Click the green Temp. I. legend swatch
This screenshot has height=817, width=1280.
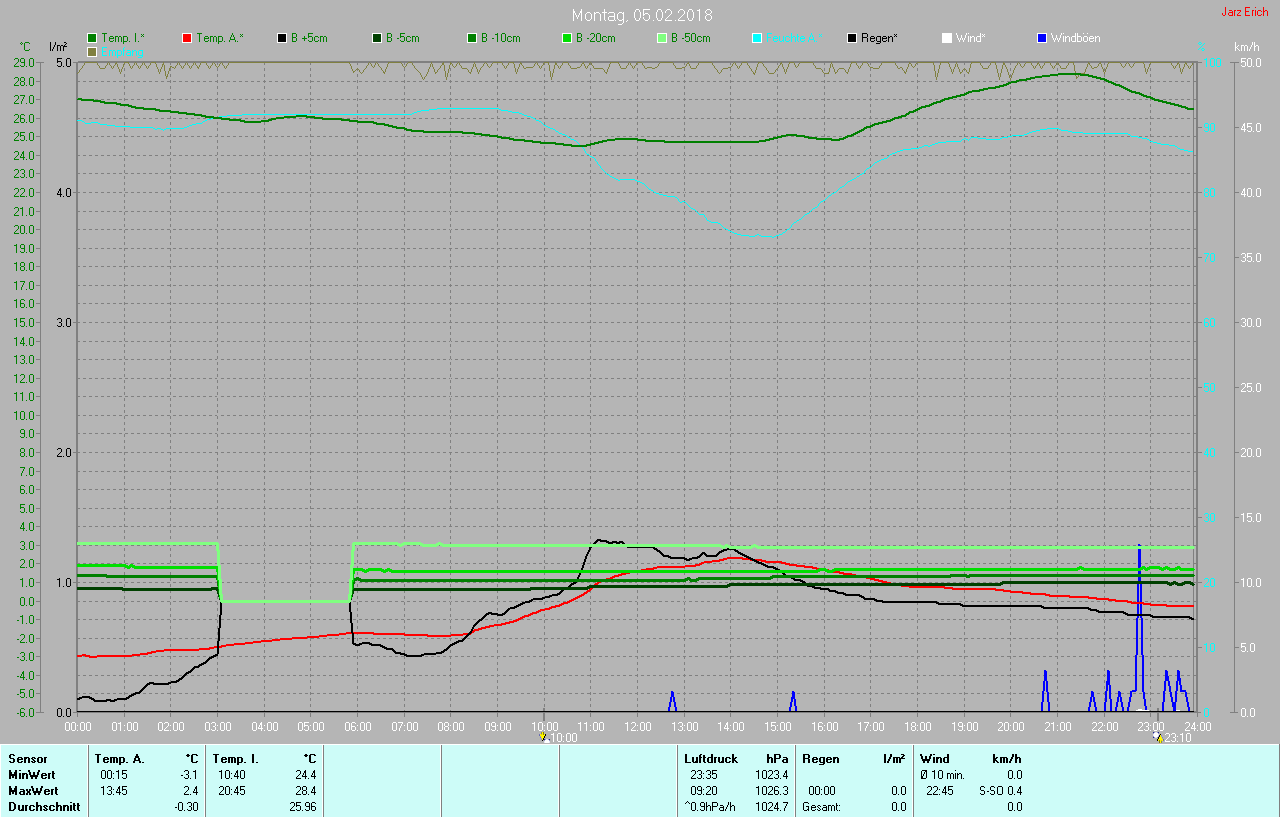pyautogui.click(x=92, y=38)
